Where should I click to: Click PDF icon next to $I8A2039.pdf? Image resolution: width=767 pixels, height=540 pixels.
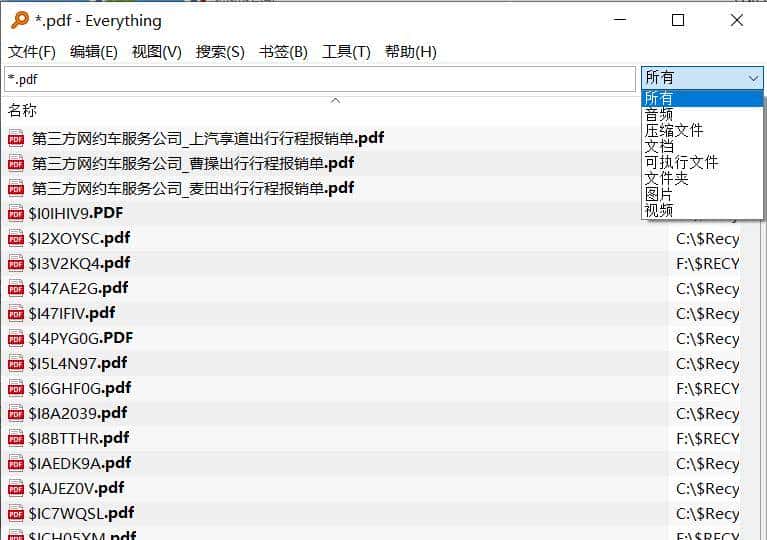click(16, 413)
